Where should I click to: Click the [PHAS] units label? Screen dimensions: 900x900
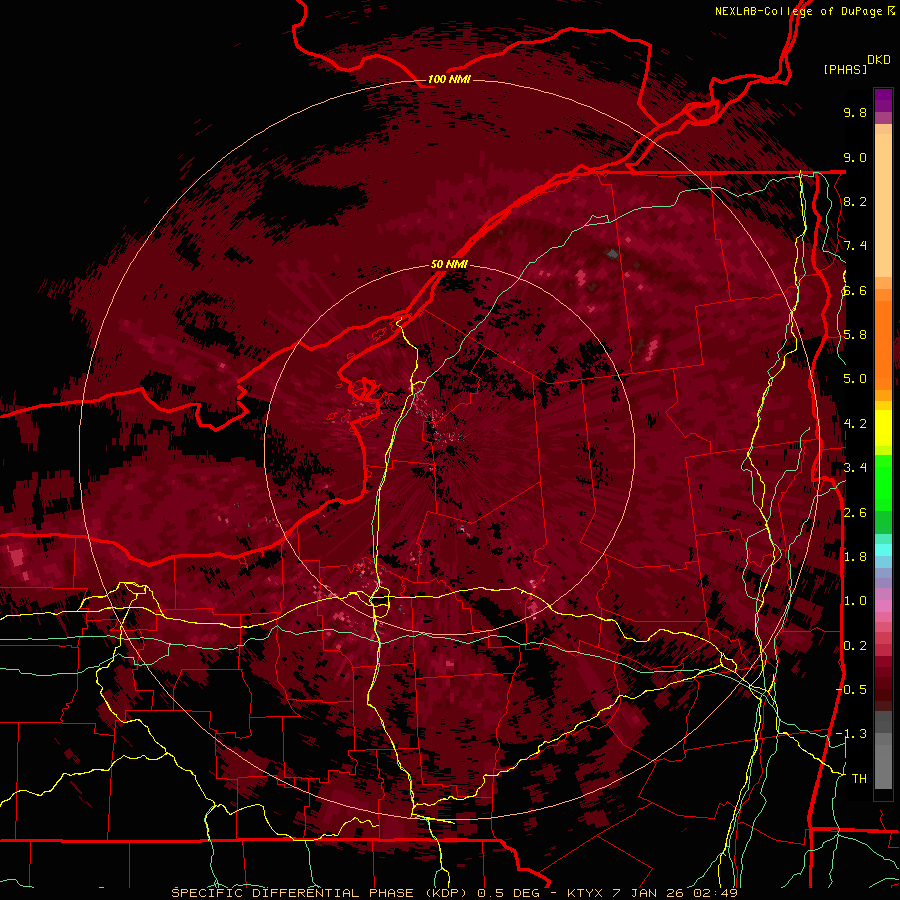[x=845, y=69]
